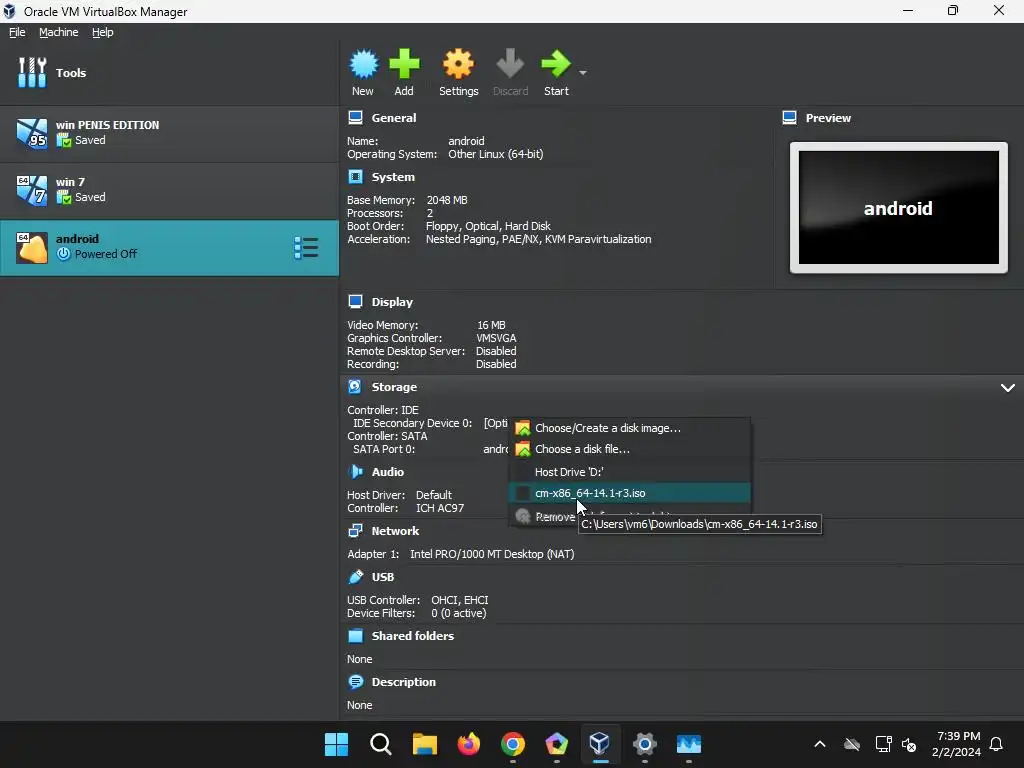Click Intel PRO/1000 MT Desktop (NAT) adapter text
This screenshot has height=768, width=1024.
tap(492, 554)
